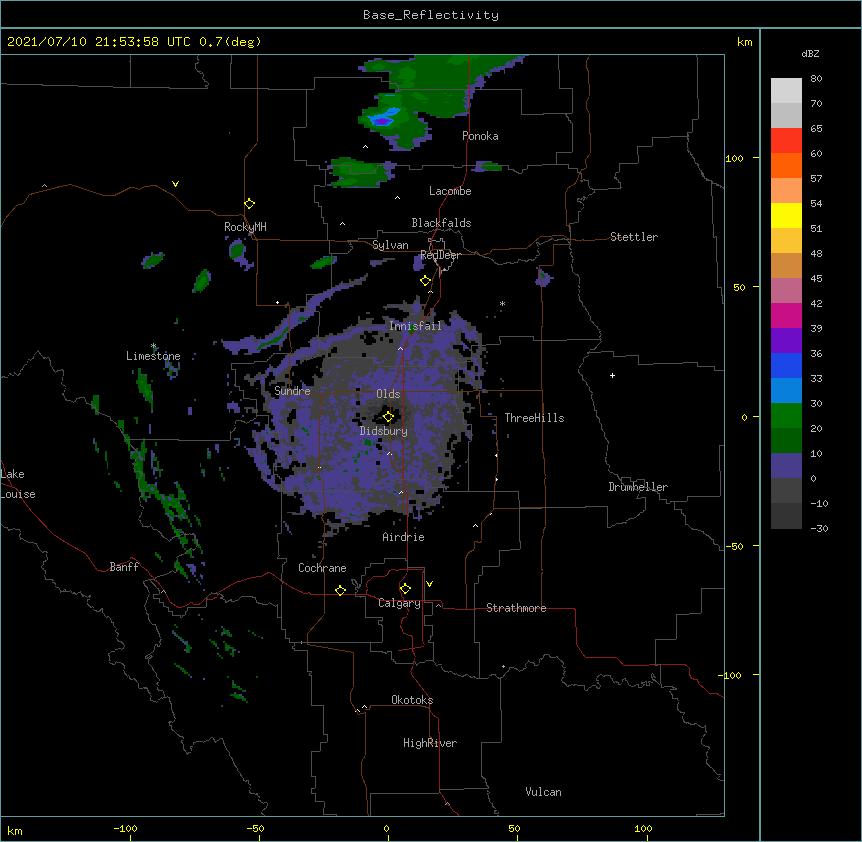This screenshot has width=862, height=842.
Task: Select the Limestone label
Action: pos(153,356)
